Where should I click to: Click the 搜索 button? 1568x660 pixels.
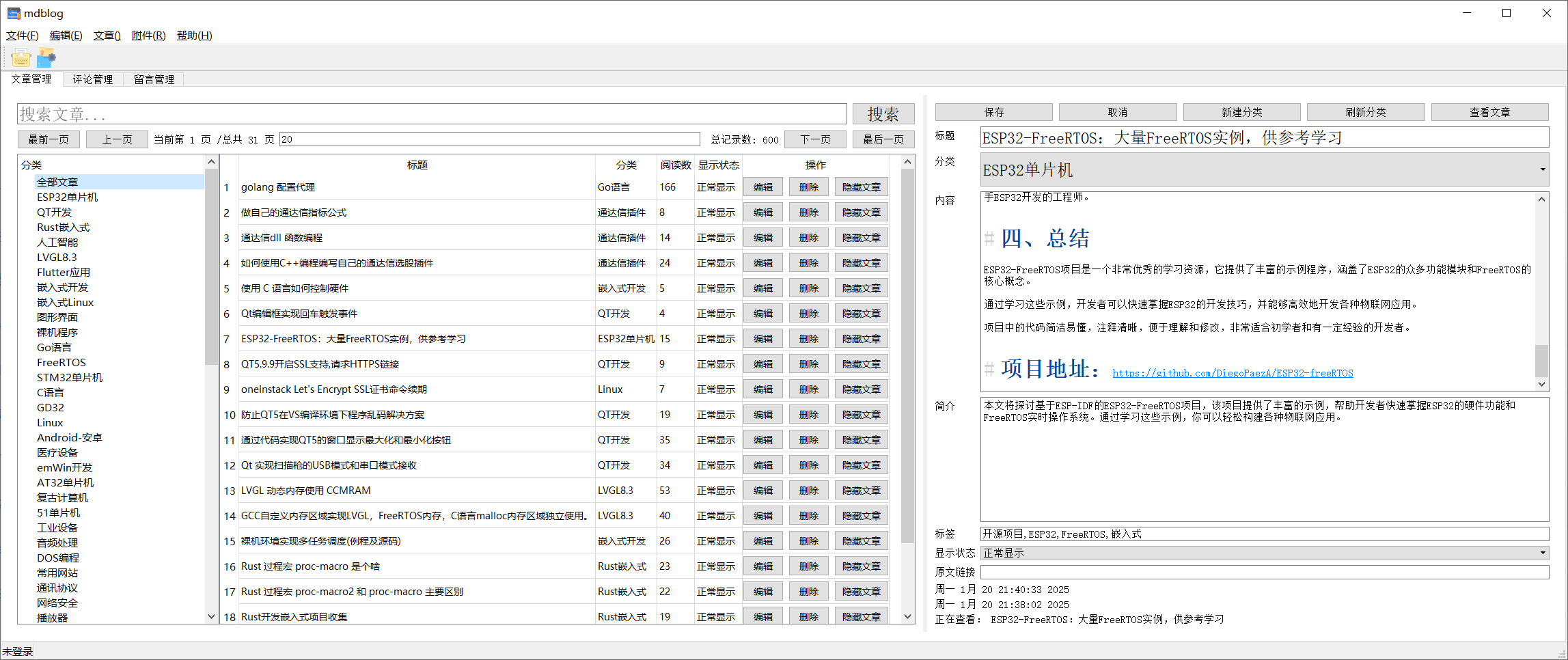883,114
